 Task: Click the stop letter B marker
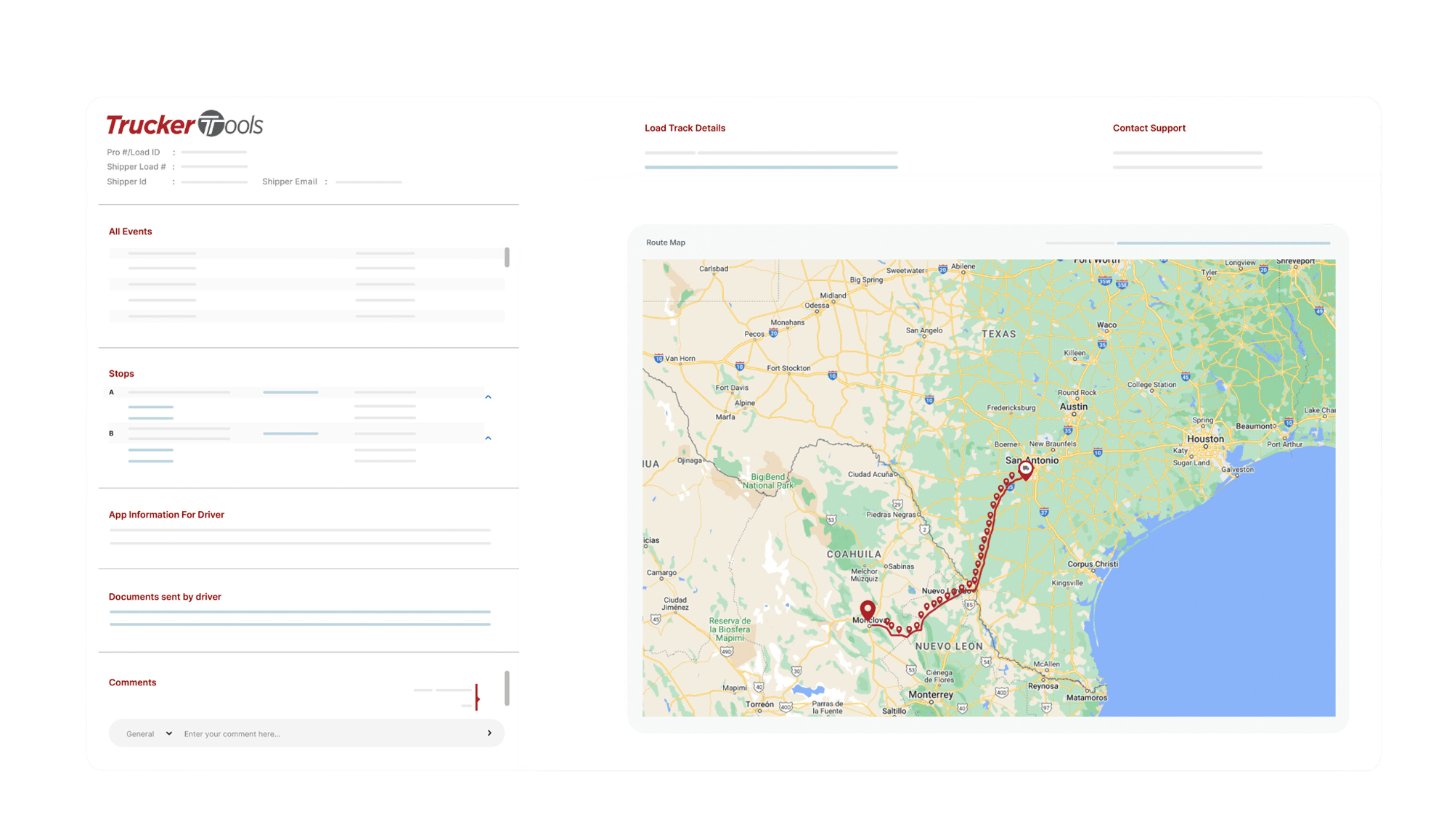coord(111,433)
